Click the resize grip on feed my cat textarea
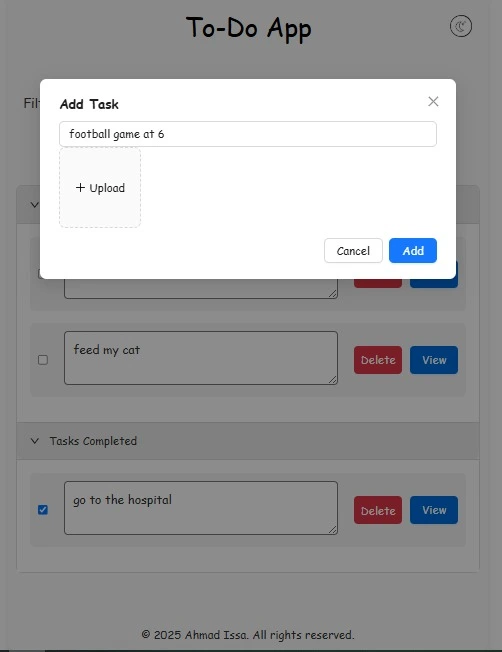The image size is (502, 652). (332, 380)
